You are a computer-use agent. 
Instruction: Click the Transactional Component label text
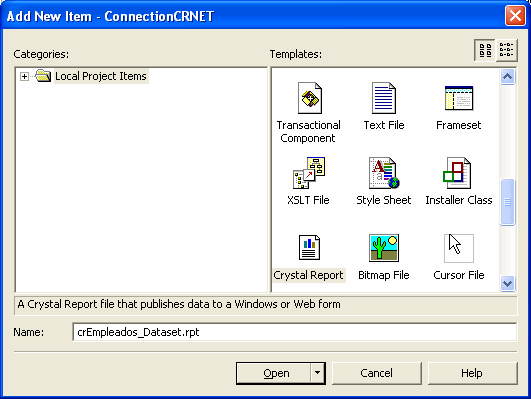click(309, 131)
